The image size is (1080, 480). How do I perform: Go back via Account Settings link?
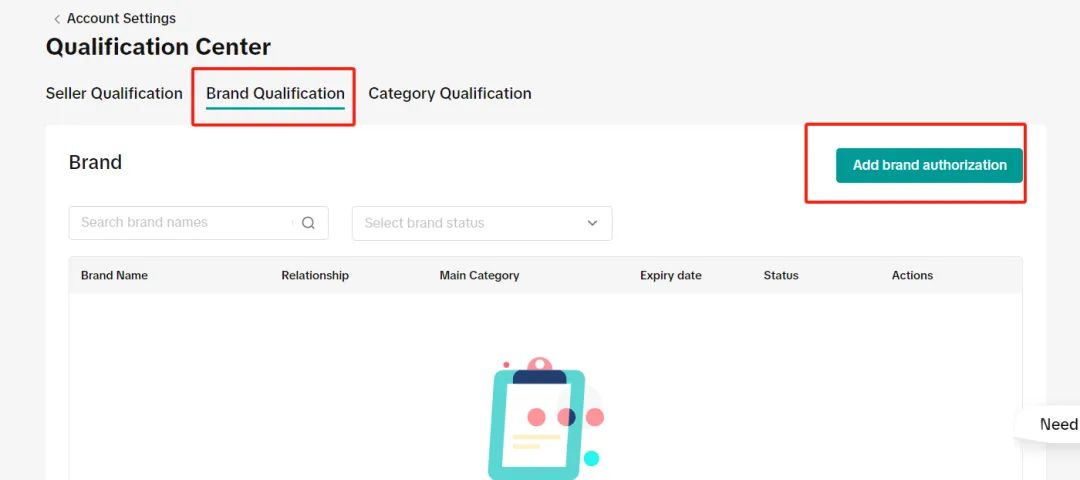pyautogui.click(x=121, y=19)
